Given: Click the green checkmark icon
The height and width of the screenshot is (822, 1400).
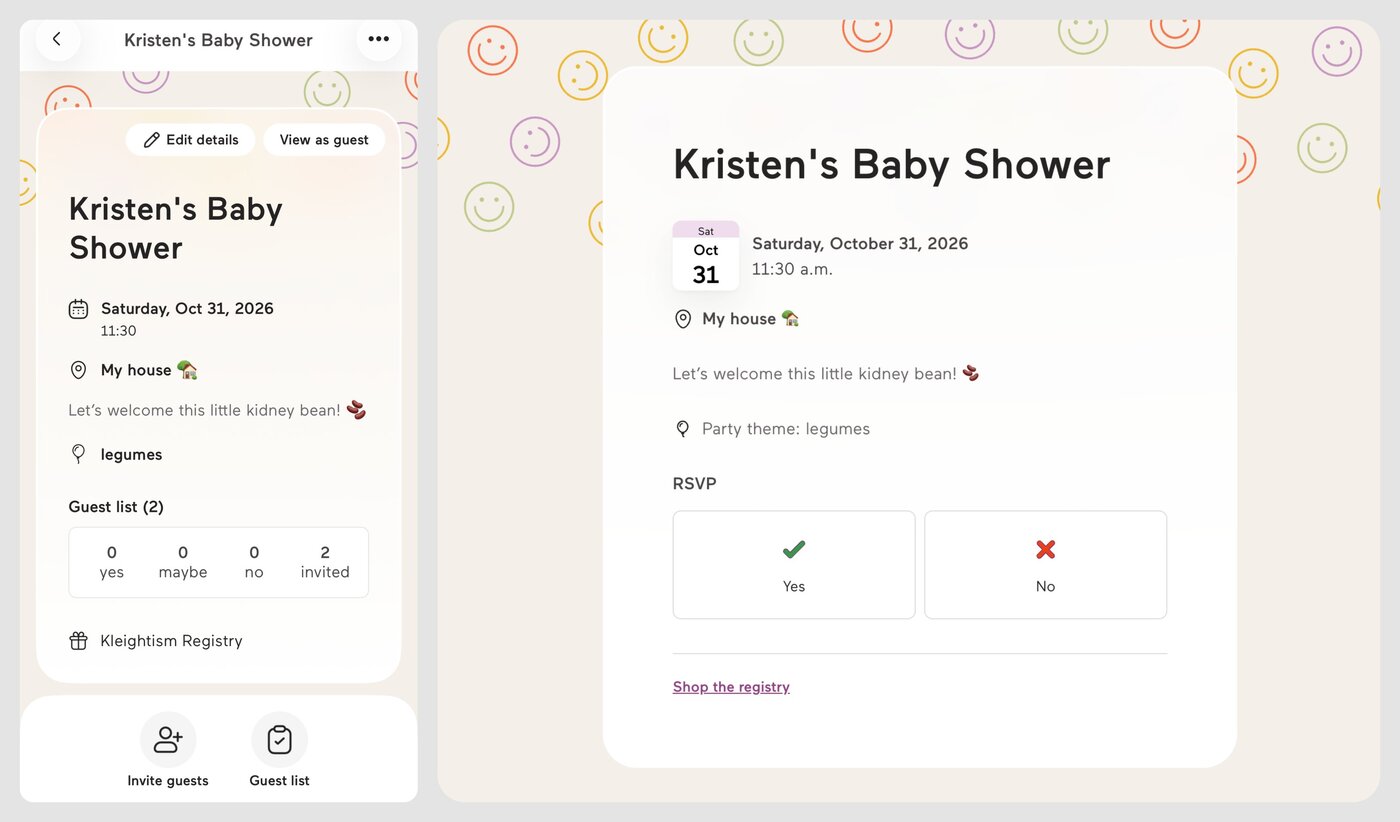Looking at the screenshot, I should click(794, 549).
